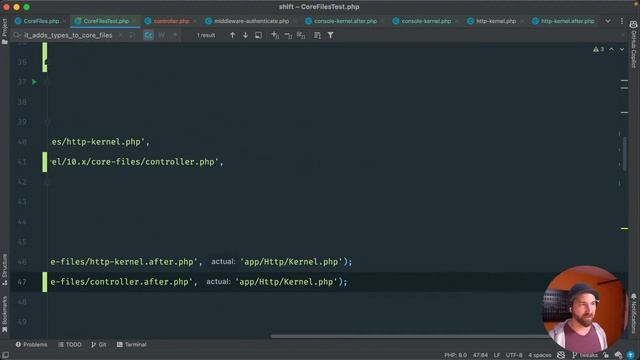
Task: Click the select all occurrences icon
Action: pyautogui.click(x=258, y=36)
